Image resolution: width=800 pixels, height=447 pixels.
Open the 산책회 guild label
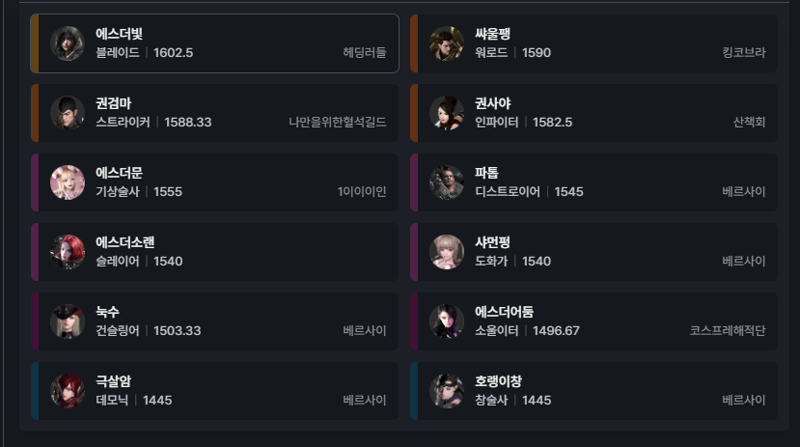[x=749, y=122]
